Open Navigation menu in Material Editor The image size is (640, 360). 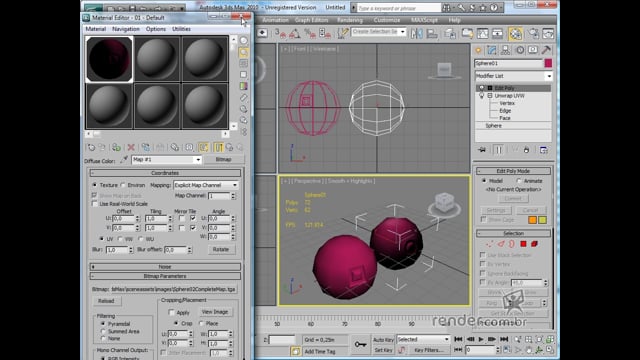pyautogui.click(x=126, y=29)
